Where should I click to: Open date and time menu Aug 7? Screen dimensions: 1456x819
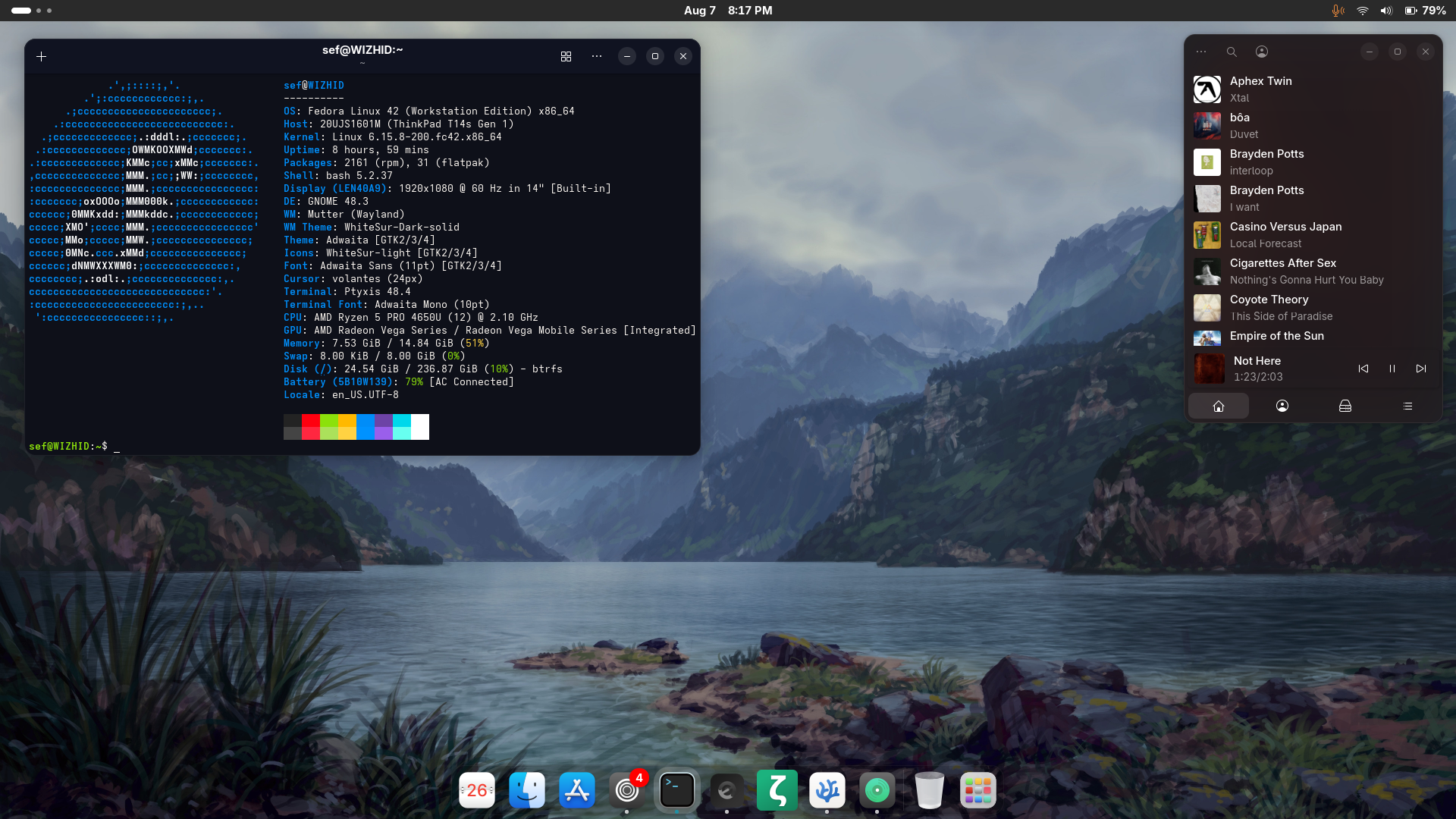(x=728, y=11)
